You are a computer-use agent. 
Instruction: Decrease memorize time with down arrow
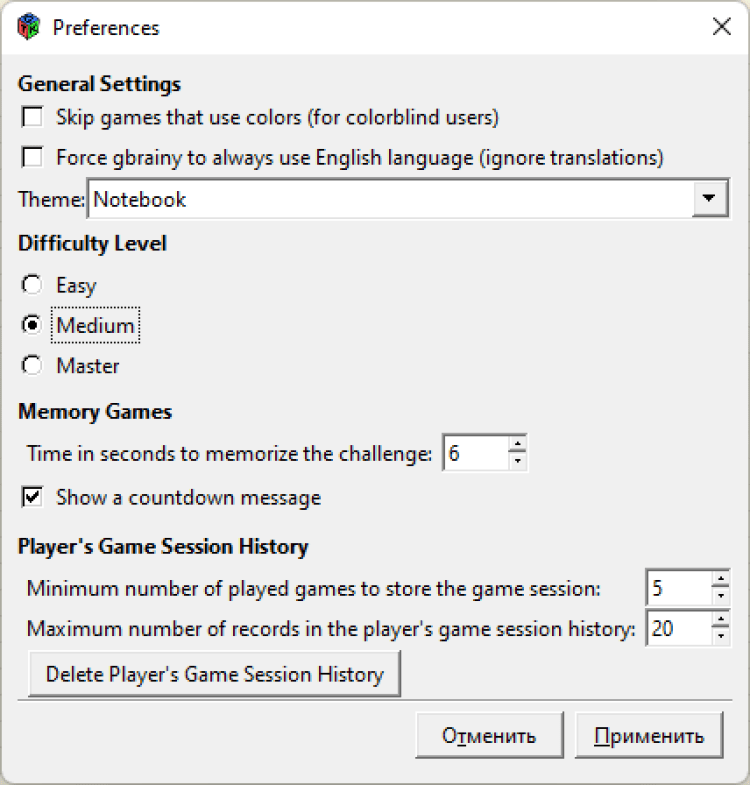click(x=517, y=462)
